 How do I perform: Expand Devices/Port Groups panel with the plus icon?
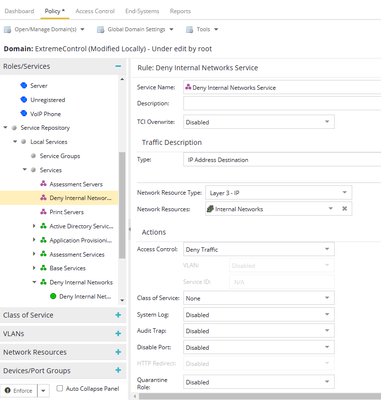118,370
